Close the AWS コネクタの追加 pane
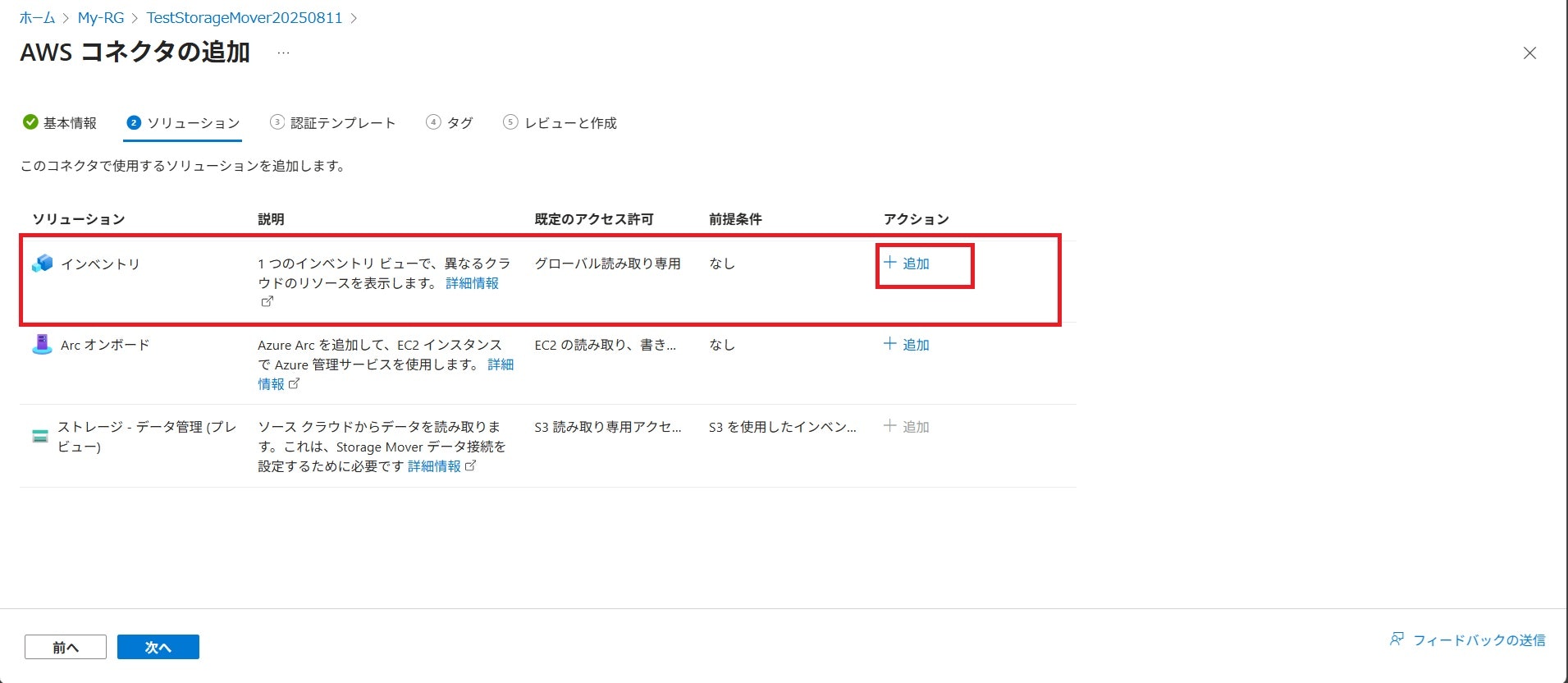 pyautogui.click(x=1529, y=53)
